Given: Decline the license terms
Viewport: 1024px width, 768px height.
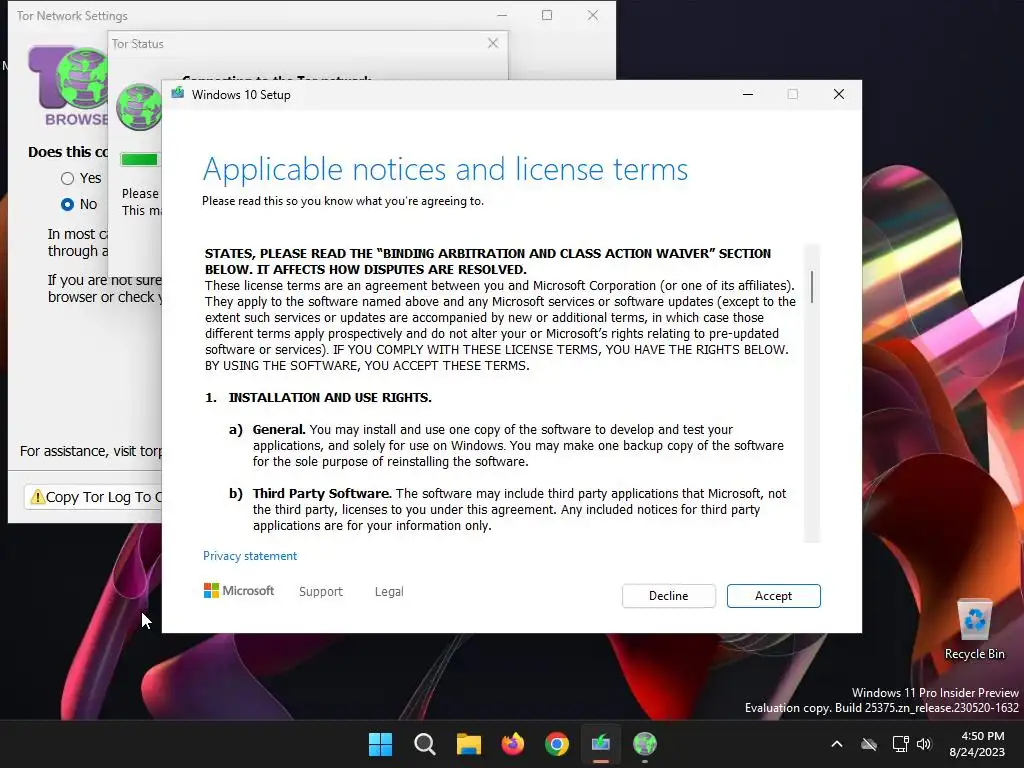Looking at the screenshot, I should tap(668, 596).
